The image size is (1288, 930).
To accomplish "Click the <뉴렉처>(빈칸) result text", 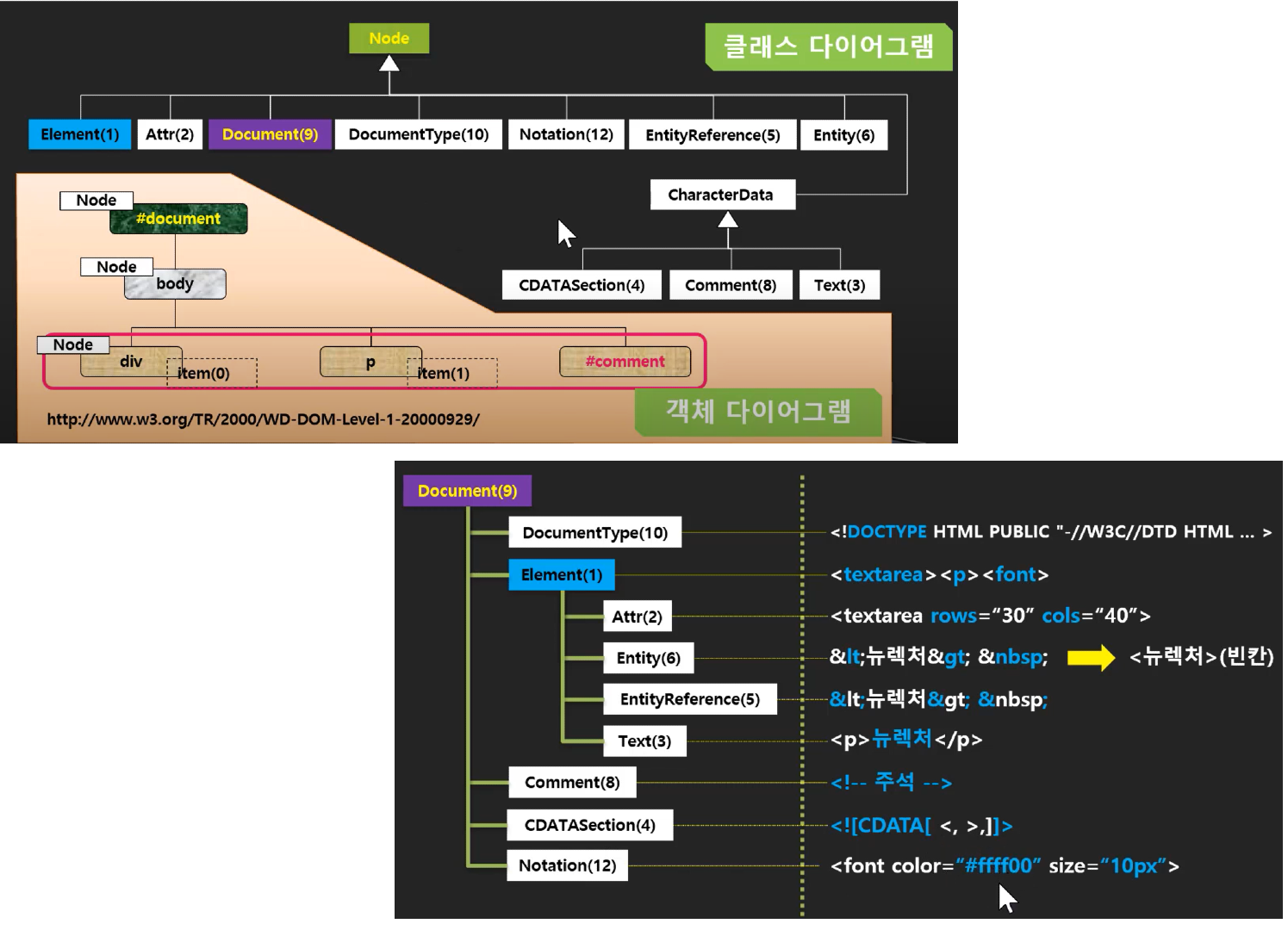I will coord(1202,657).
